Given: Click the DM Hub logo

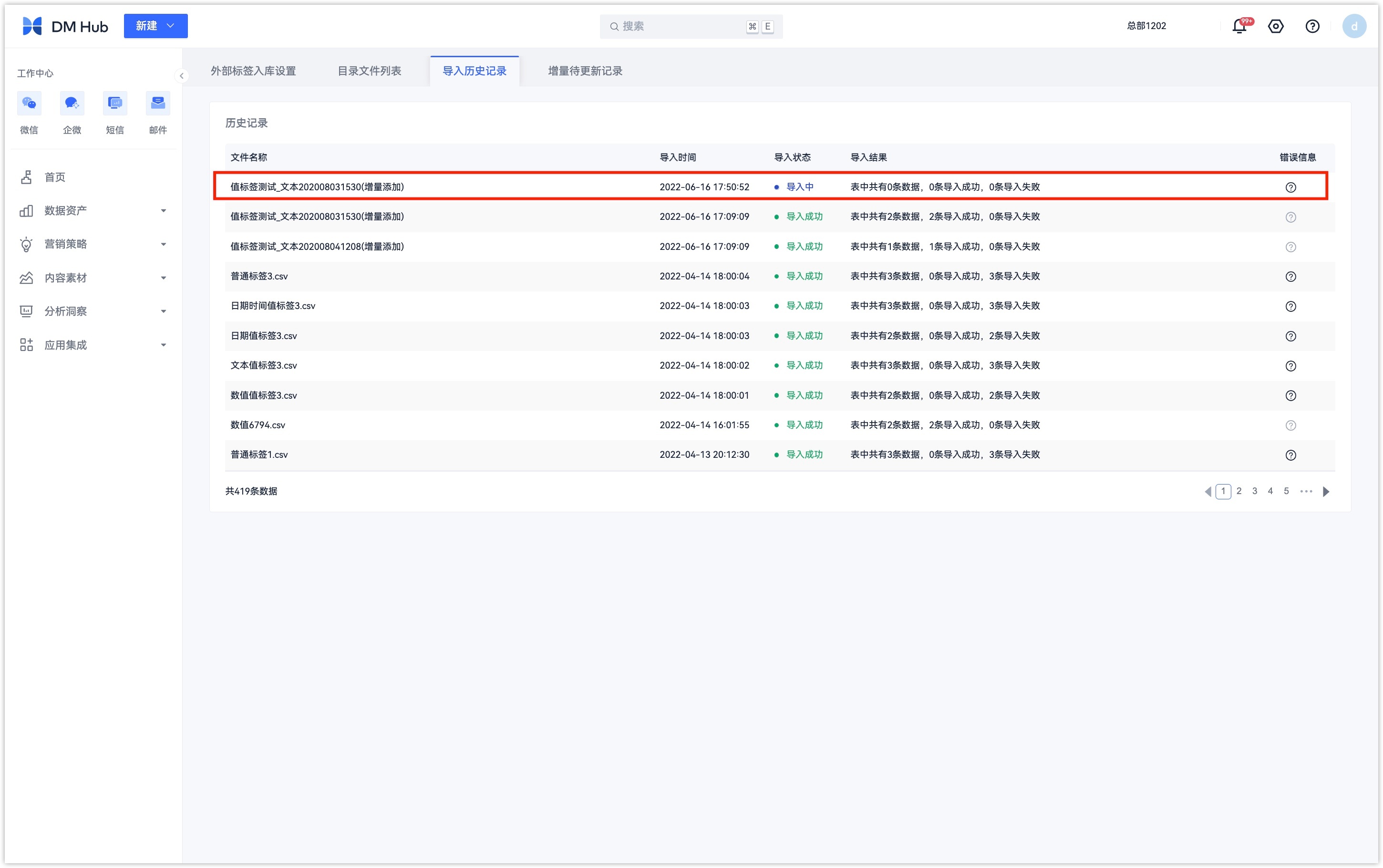Looking at the screenshot, I should 65,26.
